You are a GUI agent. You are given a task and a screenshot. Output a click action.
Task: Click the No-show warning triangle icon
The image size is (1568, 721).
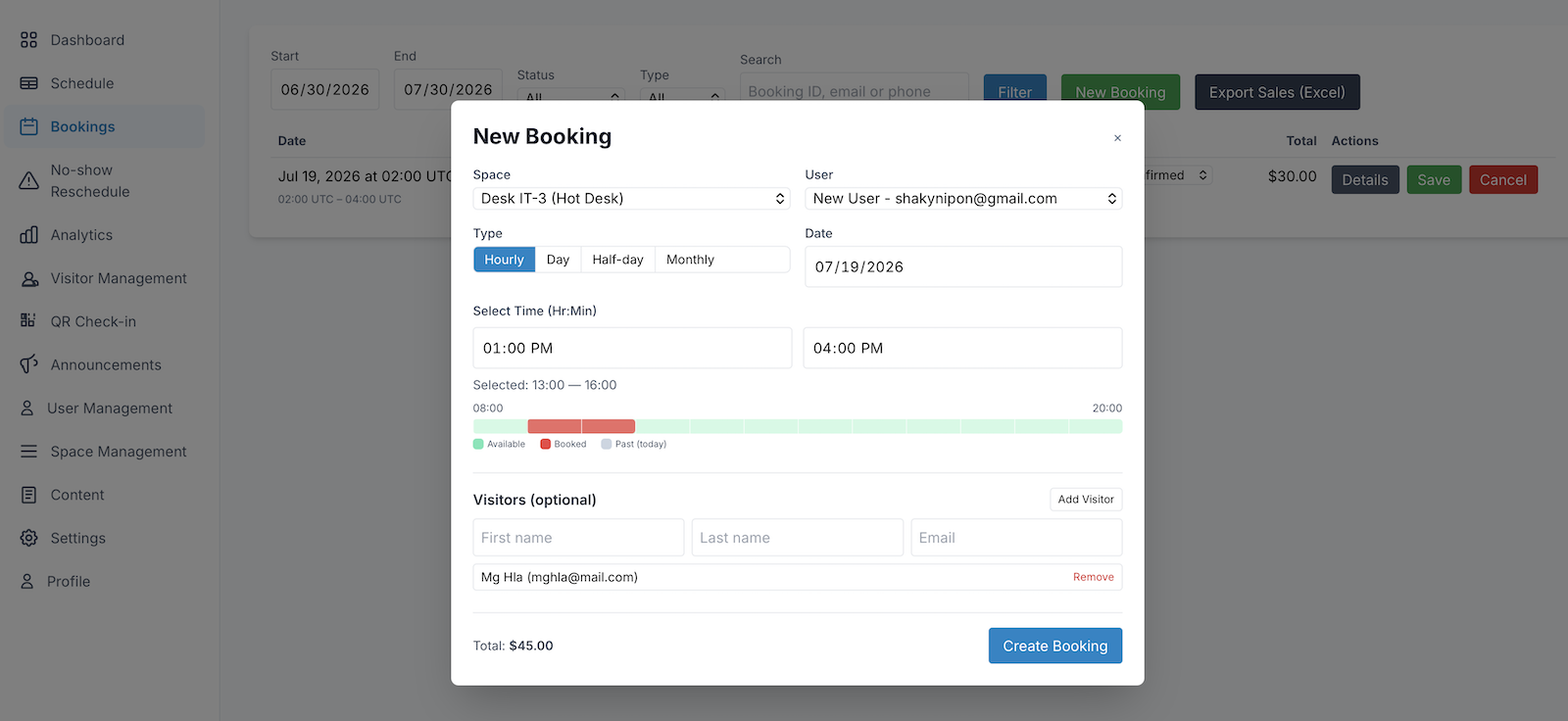[28, 181]
